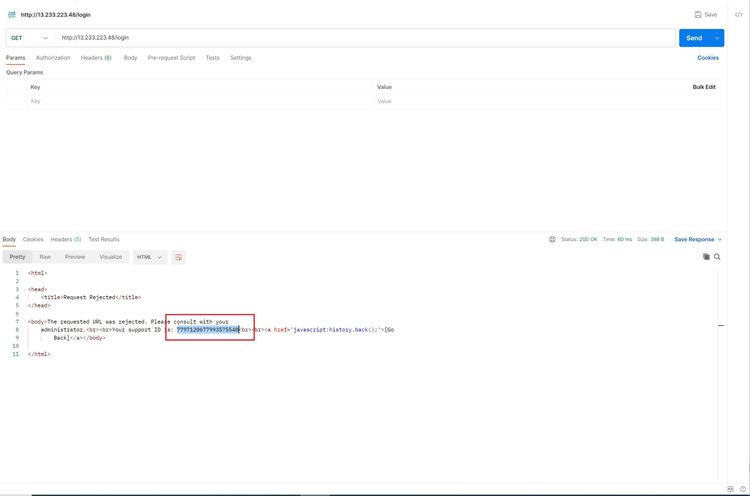Image resolution: width=750 pixels, height=496 pixels.
Task: Toggle the wrap lines icon
Action: [178, 257]
